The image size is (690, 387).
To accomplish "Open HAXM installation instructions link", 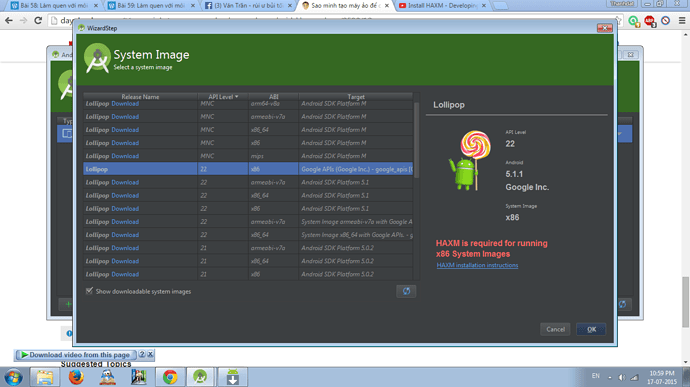I will tap(477, 265).
